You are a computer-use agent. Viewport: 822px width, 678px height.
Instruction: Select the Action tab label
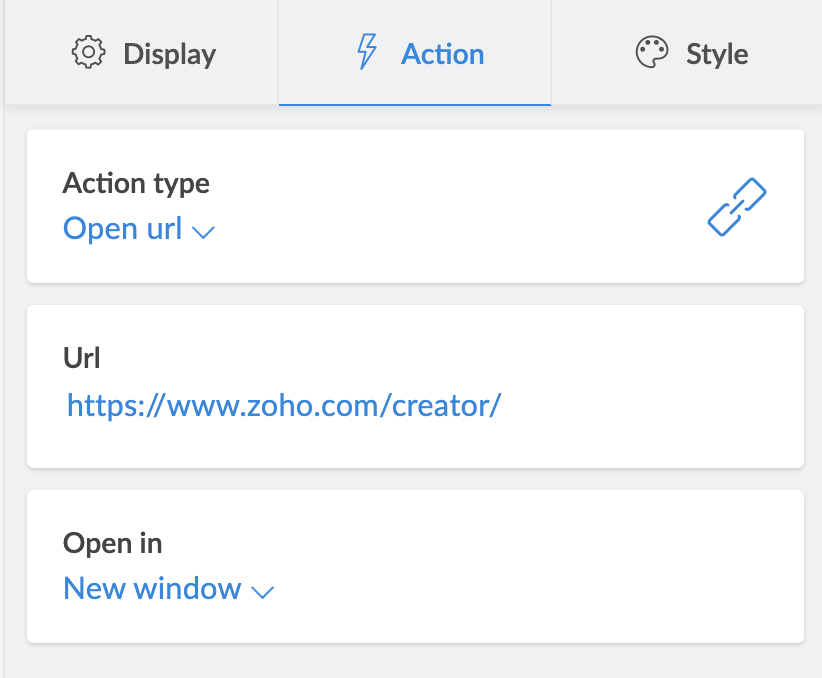[x=442, y=53]
